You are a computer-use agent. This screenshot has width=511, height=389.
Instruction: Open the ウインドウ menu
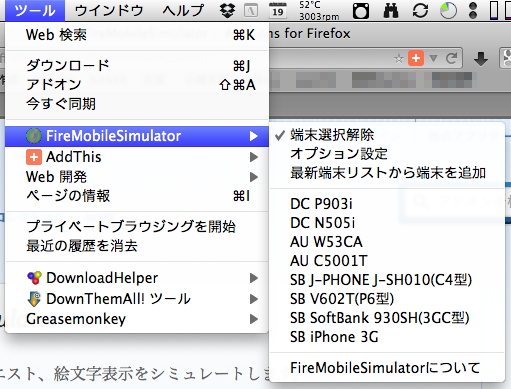pyautogui.click(x=109, y=10)
